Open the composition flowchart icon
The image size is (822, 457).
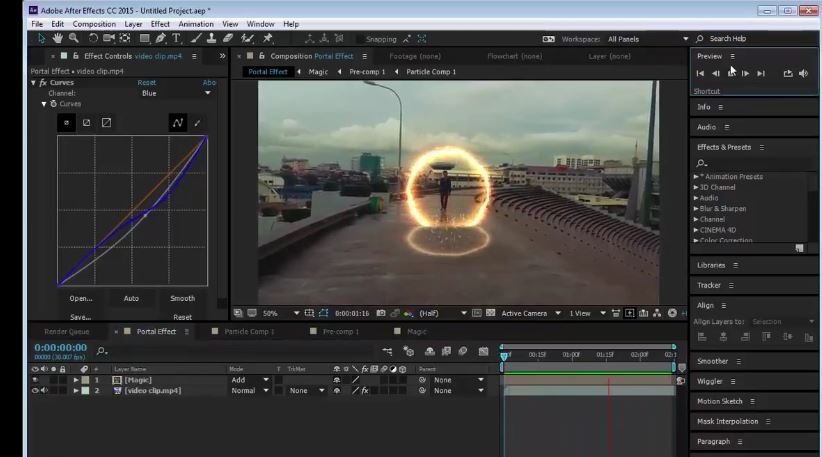(x=657, y=313)
